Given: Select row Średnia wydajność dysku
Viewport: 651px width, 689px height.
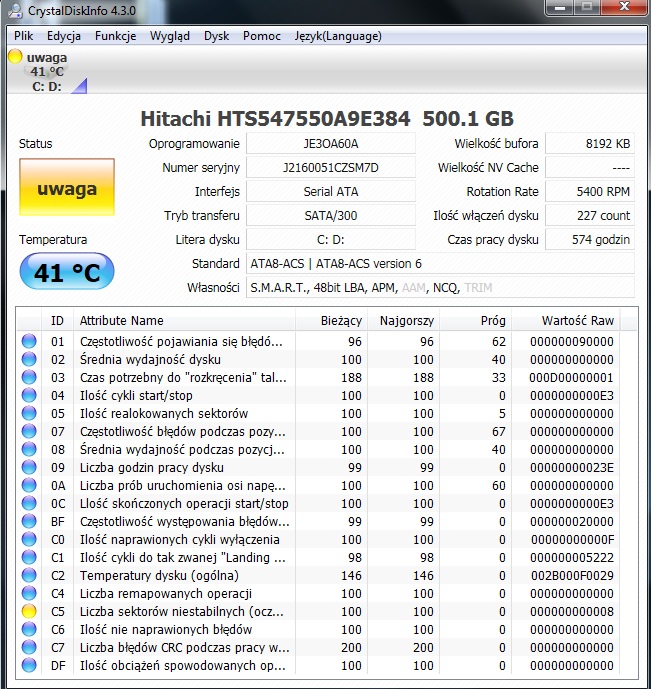Looking at the screenshot, I should click(x=318, y=359).
